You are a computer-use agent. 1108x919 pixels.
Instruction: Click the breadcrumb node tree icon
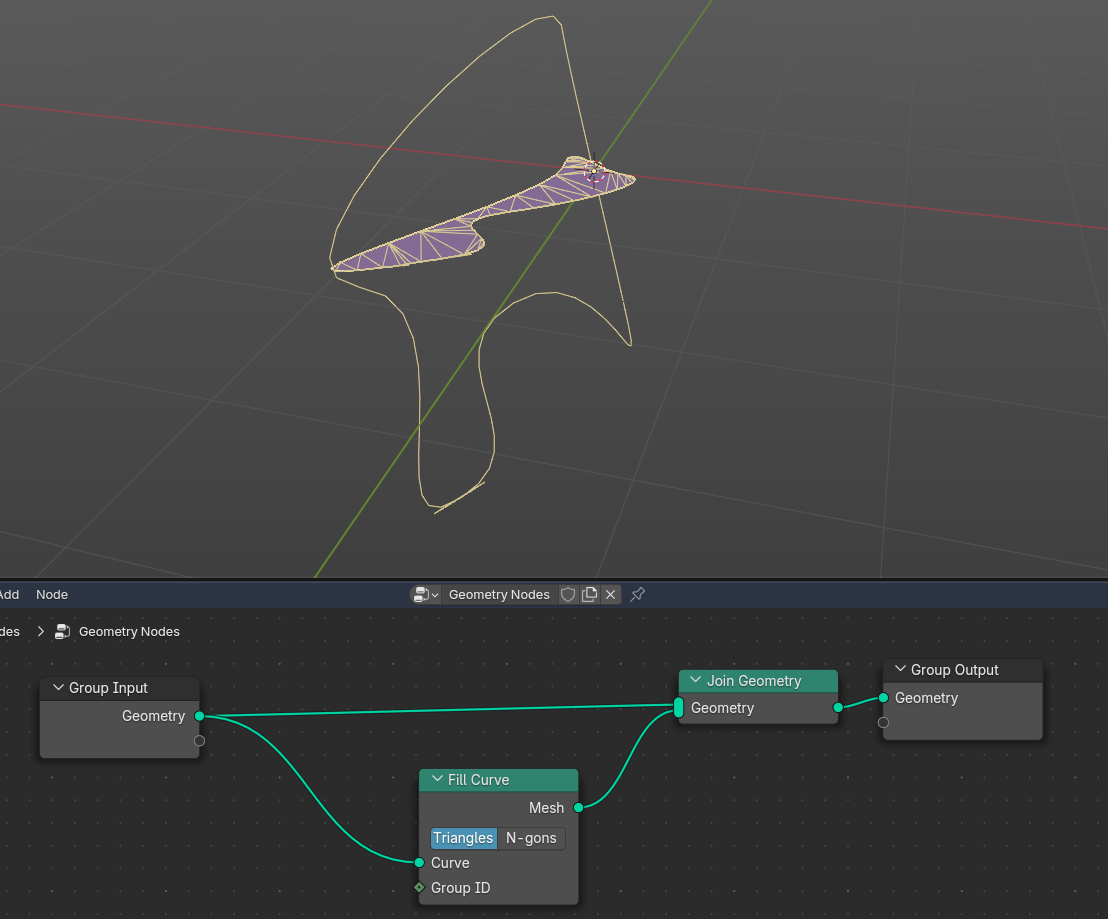click(x=62, y=632)
